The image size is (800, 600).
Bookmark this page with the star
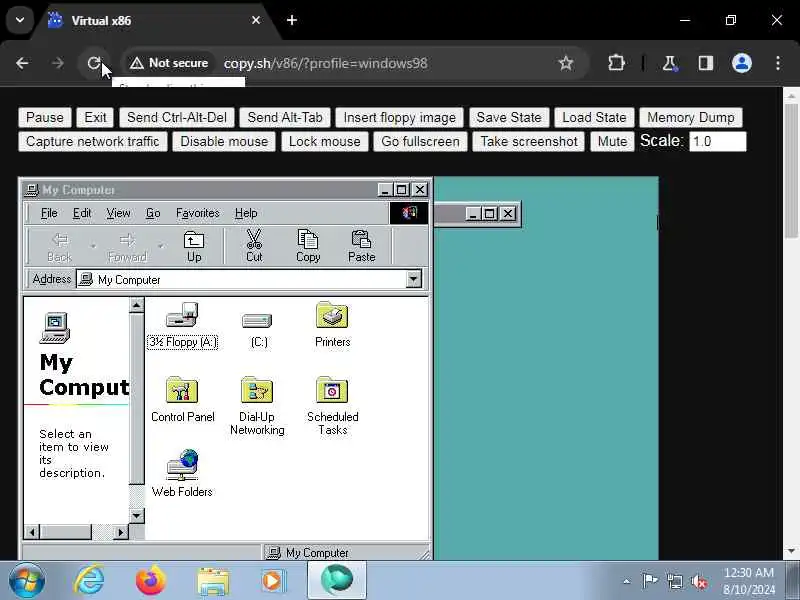[x=565, y=63]
